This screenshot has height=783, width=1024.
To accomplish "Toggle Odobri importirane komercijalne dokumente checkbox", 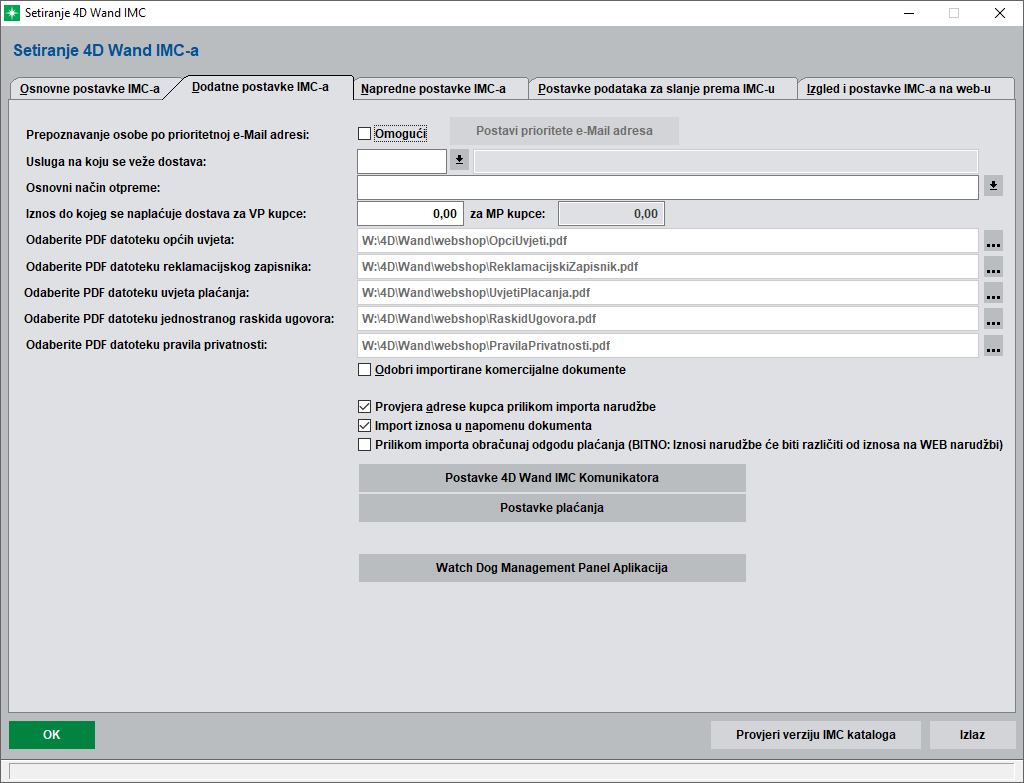I will pos(364,370).
